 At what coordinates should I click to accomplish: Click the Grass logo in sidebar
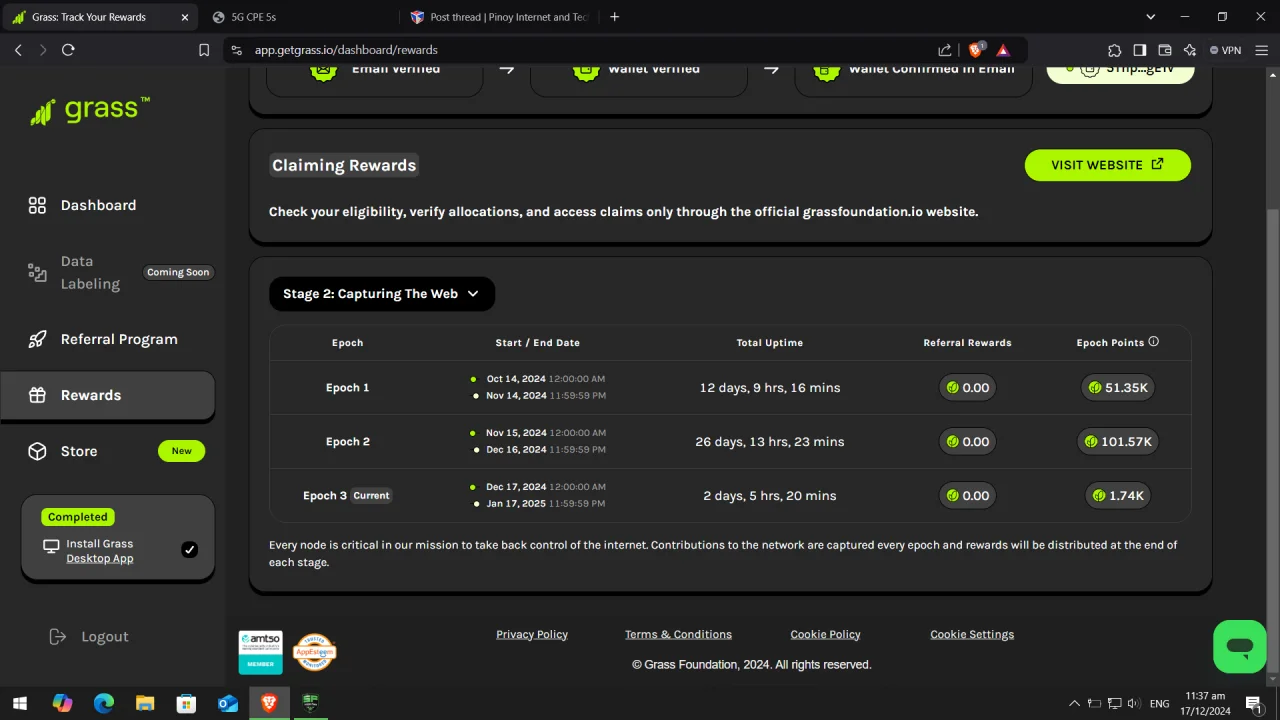click(90, 110)
